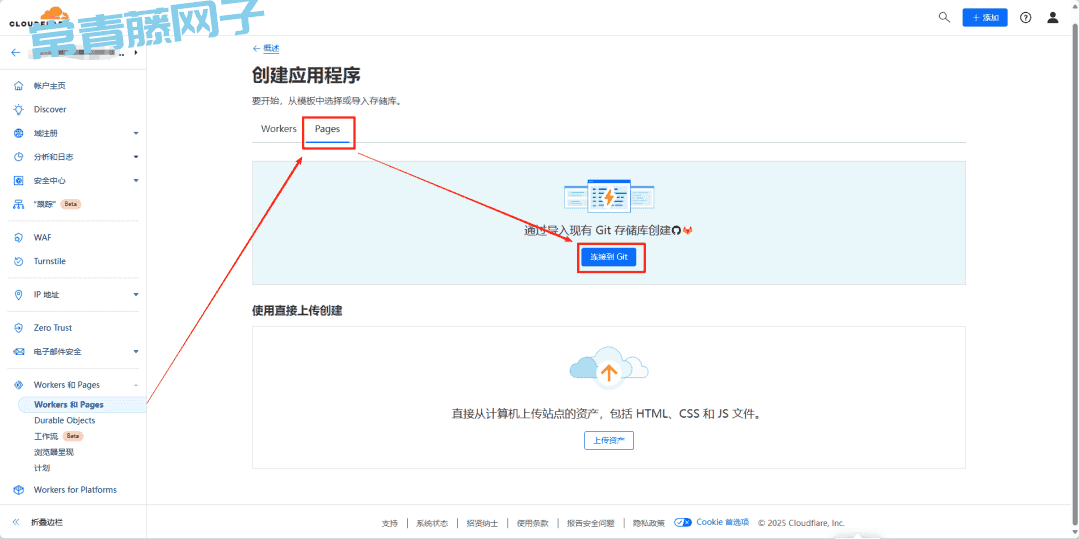
Task: Open Turnstile via its icon
Action: pyautogui.click(x=19, y=262)
